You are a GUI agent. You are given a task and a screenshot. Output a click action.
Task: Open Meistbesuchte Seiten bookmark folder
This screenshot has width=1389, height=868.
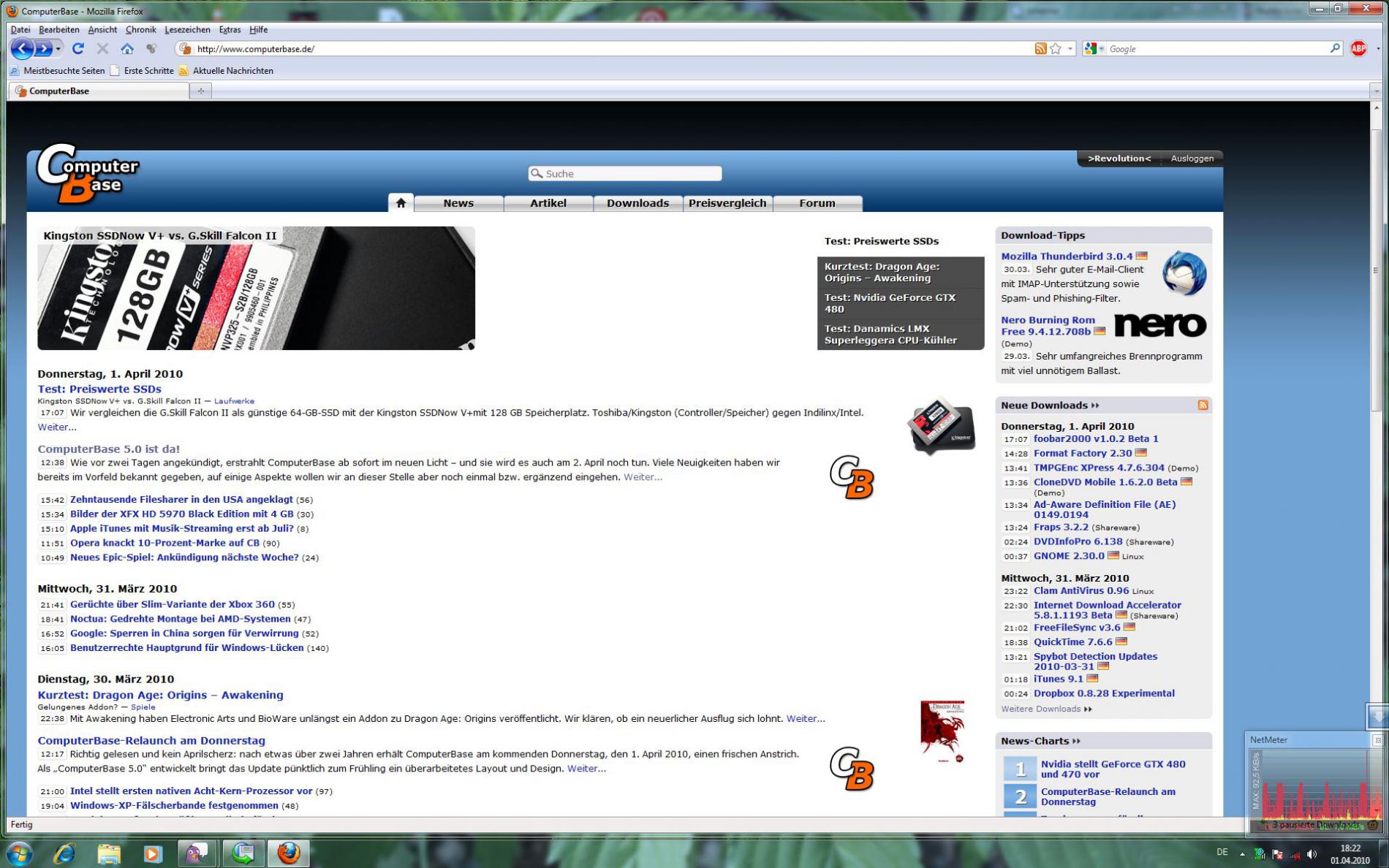(57, 71)
